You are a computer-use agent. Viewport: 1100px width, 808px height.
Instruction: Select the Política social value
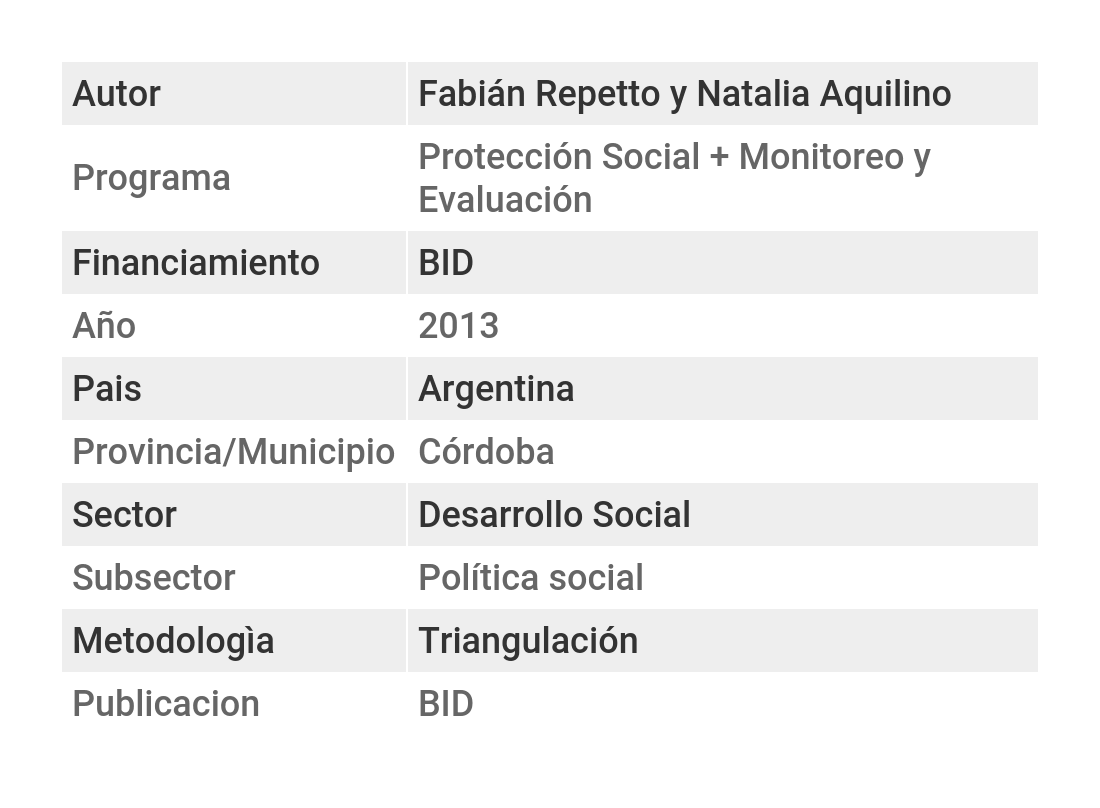[530, 578]
